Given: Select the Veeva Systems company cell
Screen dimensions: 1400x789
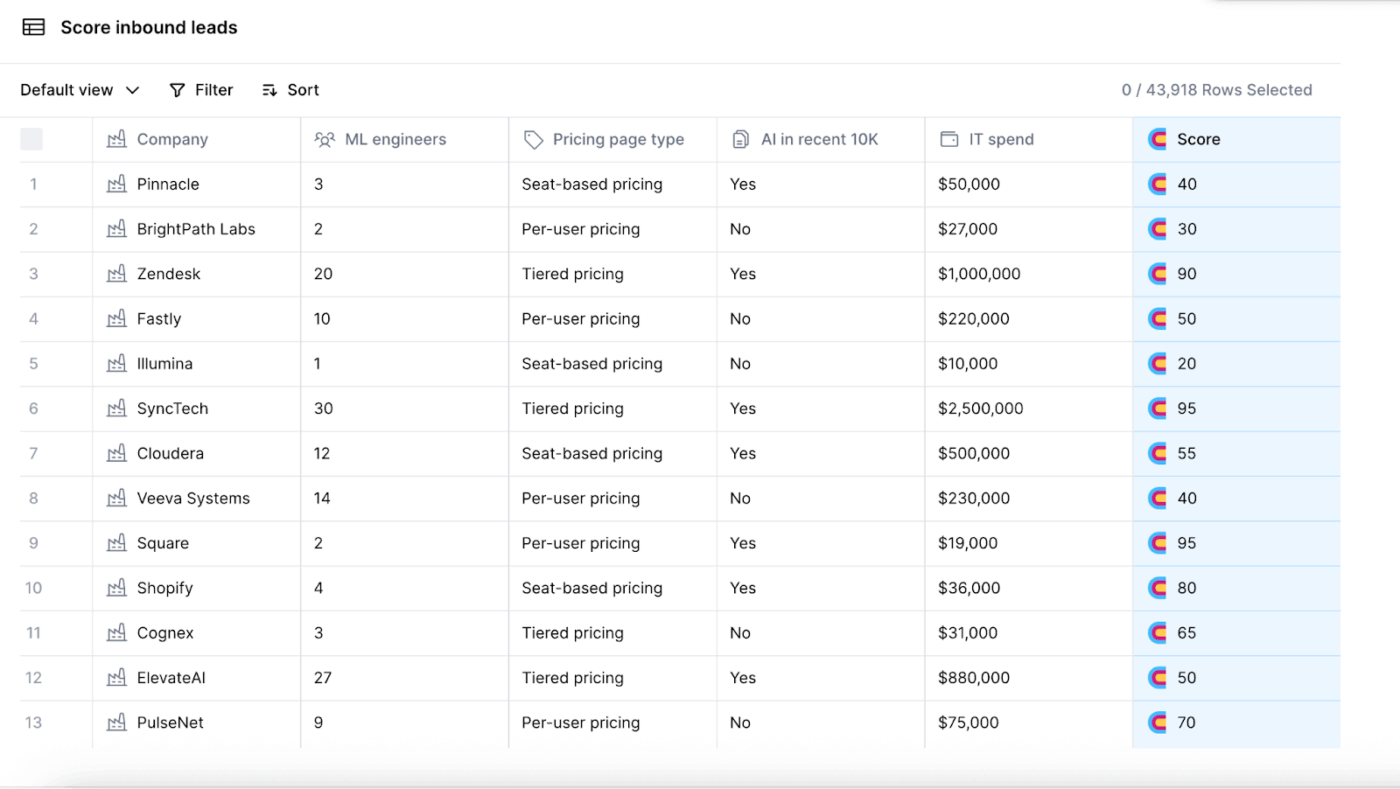Looking at the screenshot, I should pos(197,498).
